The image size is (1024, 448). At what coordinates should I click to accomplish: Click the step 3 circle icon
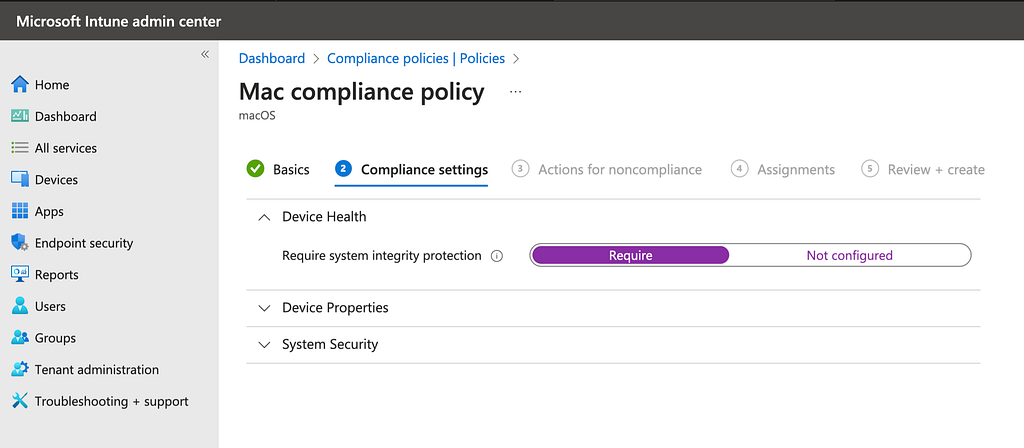point(520,169)
